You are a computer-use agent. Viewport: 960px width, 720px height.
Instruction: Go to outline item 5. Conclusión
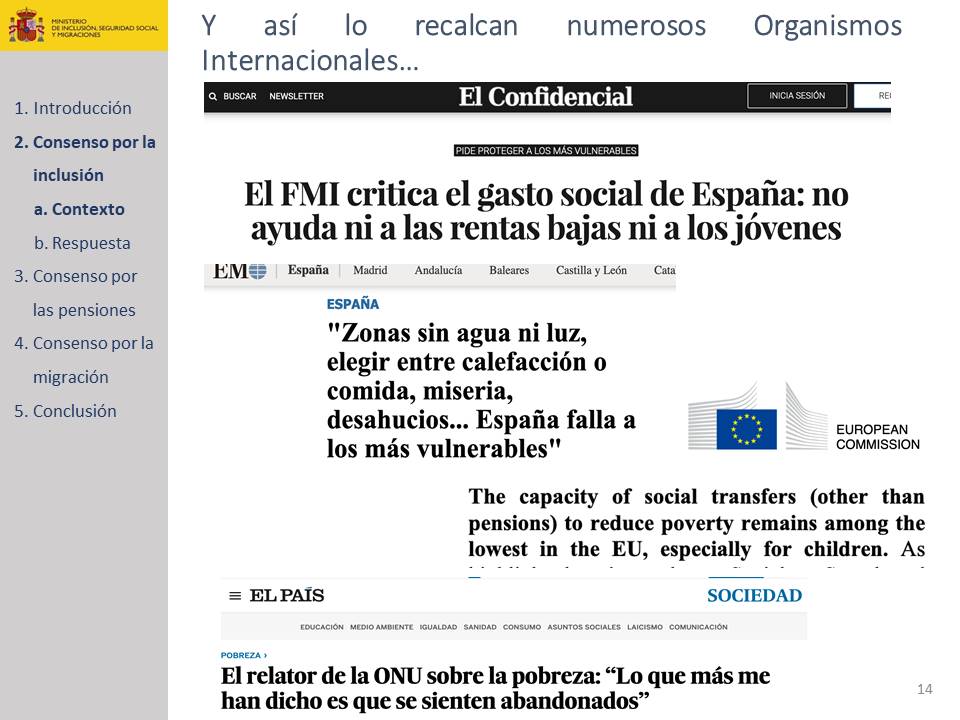pos(65,411)
